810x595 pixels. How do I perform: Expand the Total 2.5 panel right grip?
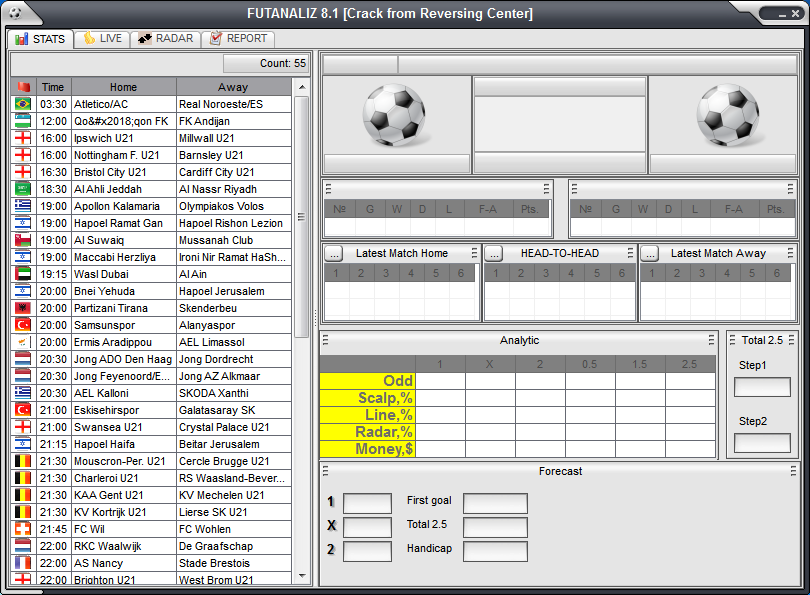click(791, 340)
